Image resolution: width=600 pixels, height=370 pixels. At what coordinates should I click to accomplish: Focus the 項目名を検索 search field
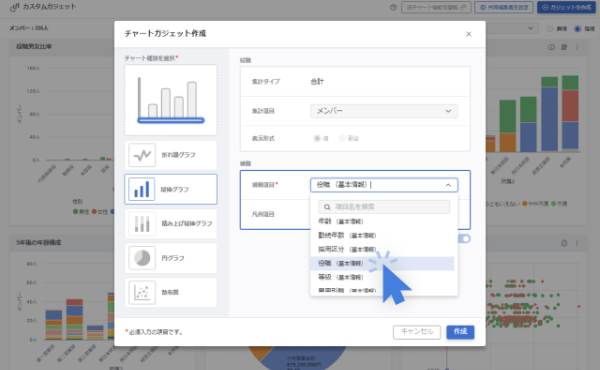(x=384, y=207)
